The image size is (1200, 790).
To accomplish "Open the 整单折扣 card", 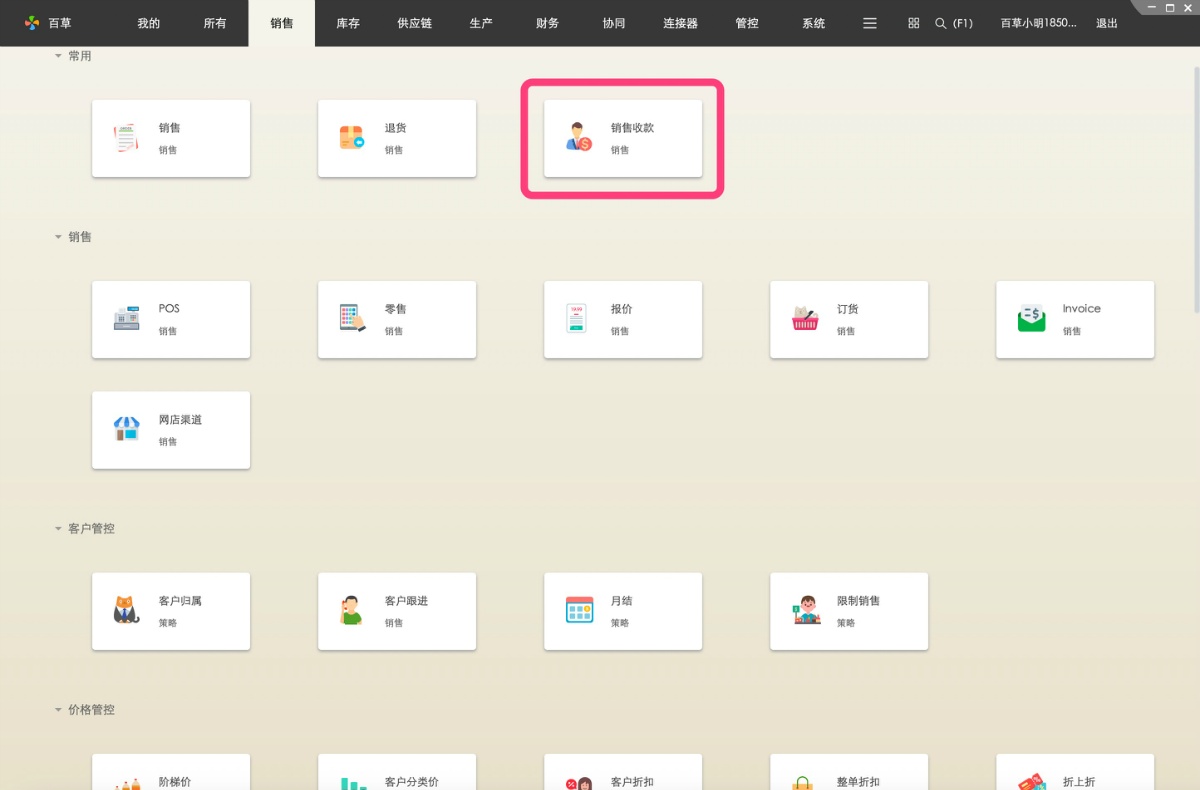I will point(849,772).
